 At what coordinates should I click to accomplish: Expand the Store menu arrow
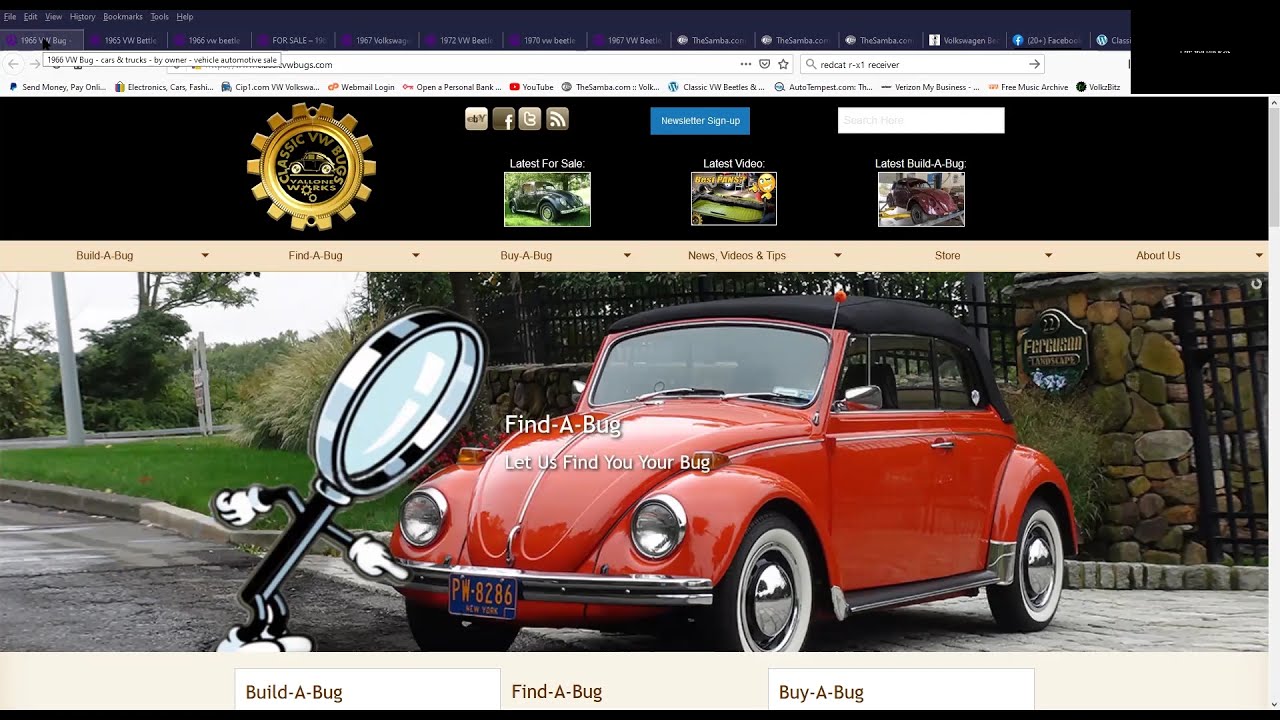pos(1049,256)
